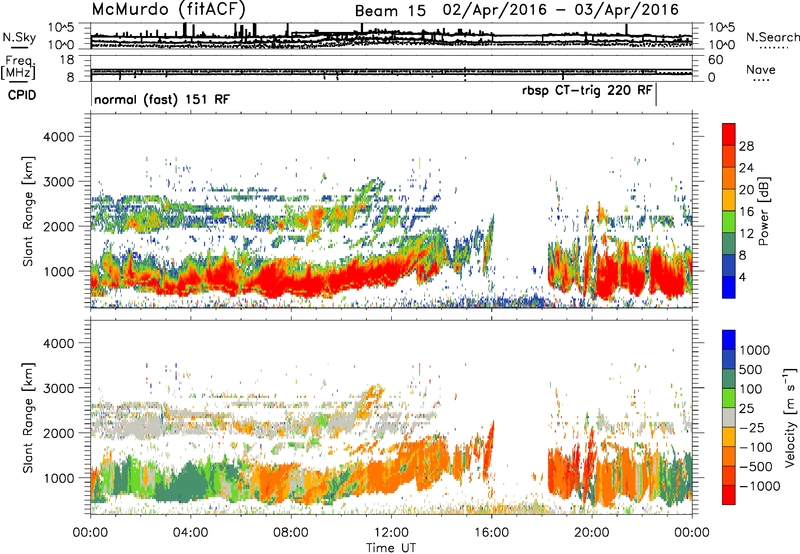This screenshot has width=800, height=554.
Task: Click the 16 tick on Power scale
Action: pyautogui.click(x=746, y=211)
